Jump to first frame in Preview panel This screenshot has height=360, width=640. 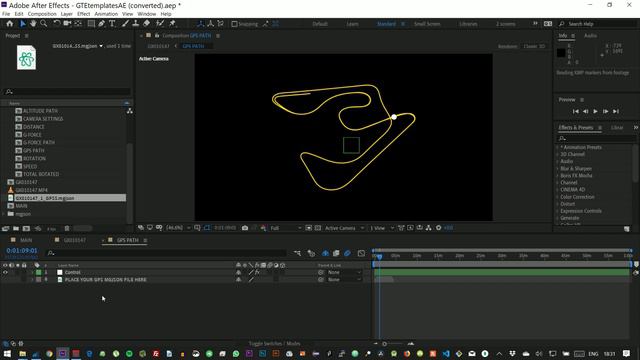576,111
